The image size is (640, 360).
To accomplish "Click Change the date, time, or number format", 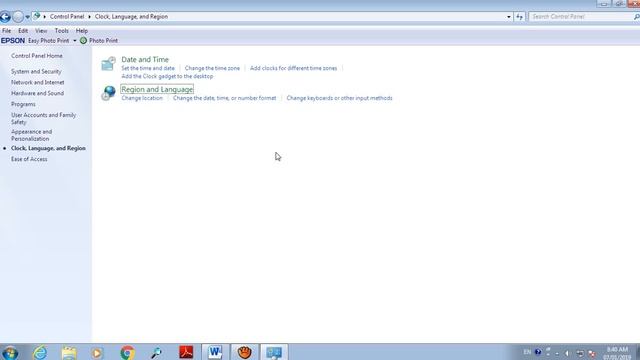I will [x=224, y=98].
